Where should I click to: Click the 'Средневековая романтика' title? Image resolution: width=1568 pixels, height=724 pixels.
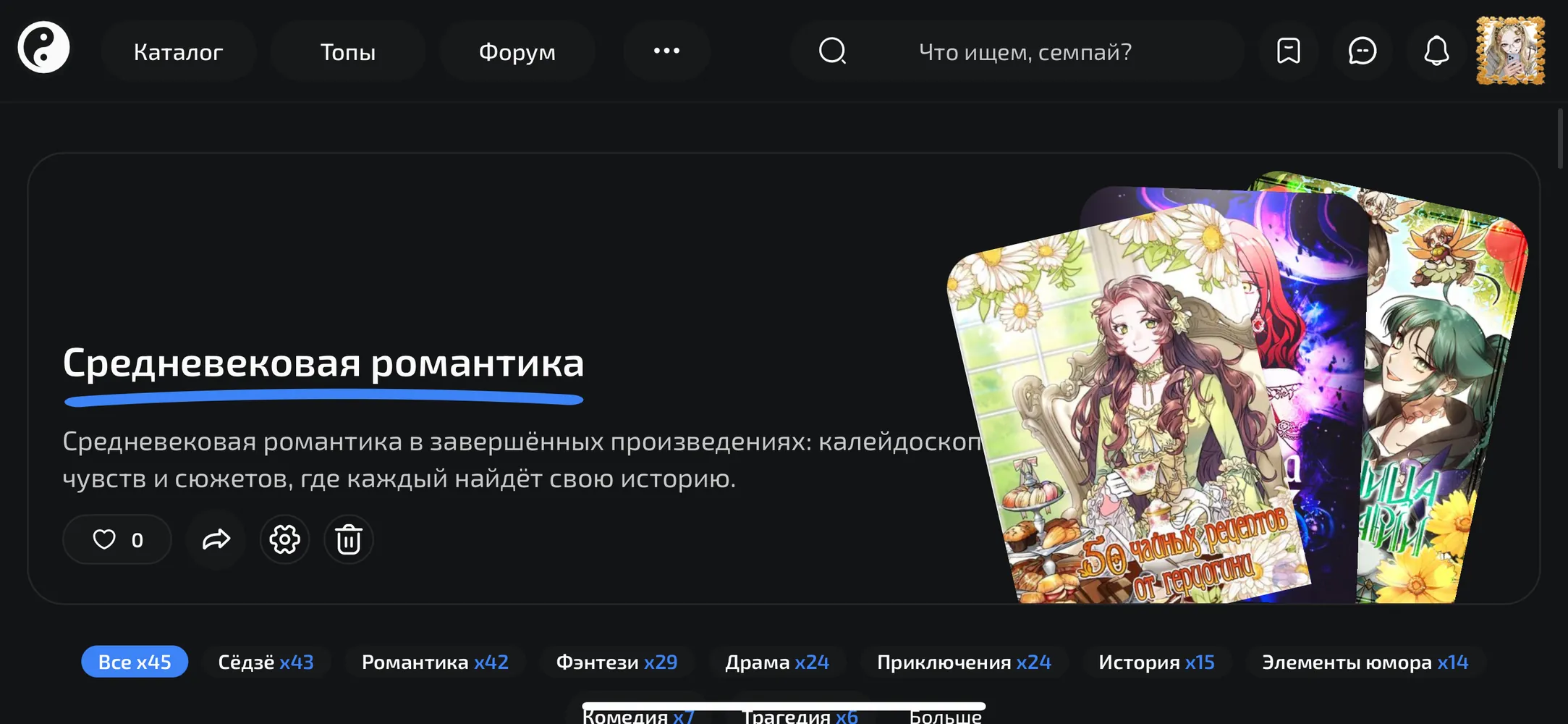click(323, 363)
